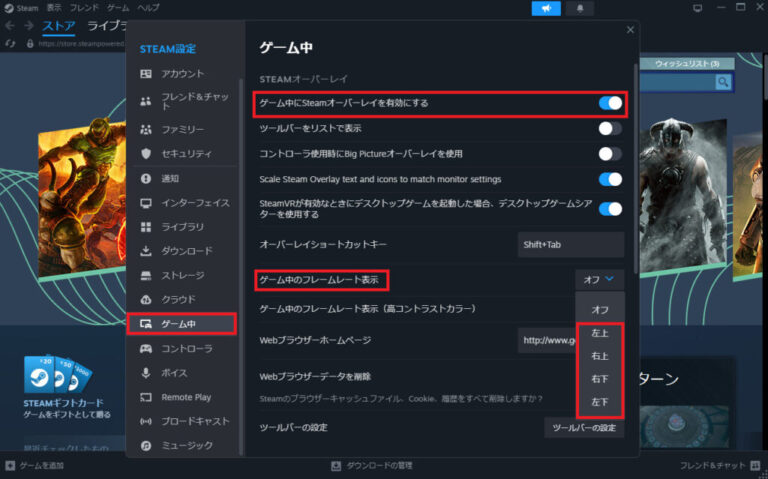Click the Webブラウザーデータを削除 label
The image size is (768, 479).
[315, 377]
